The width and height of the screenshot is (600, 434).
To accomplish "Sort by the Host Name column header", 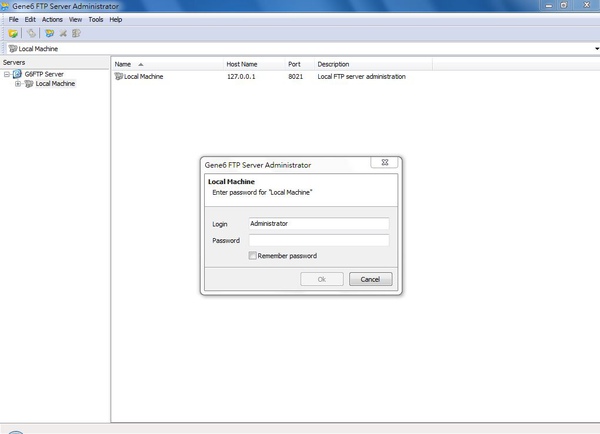I will (x=254, y=64).
